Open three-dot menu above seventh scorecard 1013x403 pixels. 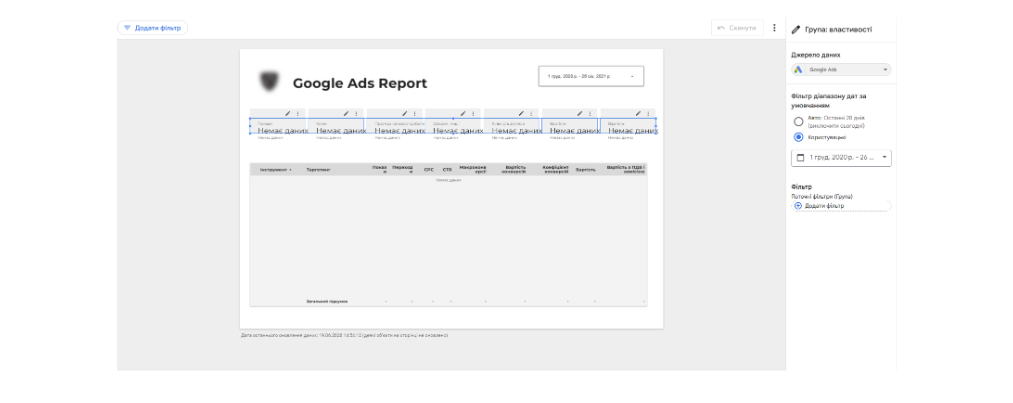648,114
